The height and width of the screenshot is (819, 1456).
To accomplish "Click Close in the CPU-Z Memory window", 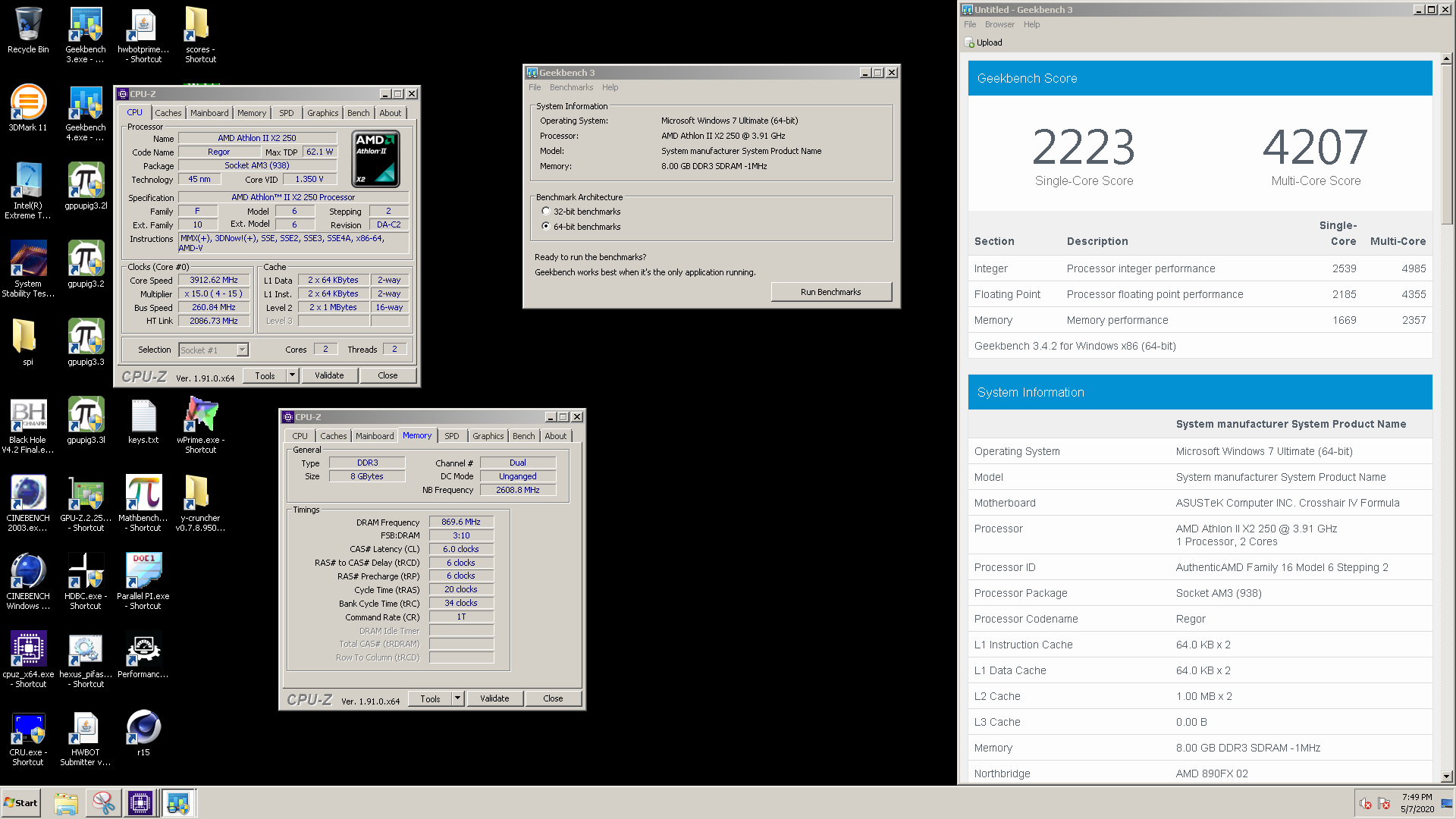I will 553,698.
